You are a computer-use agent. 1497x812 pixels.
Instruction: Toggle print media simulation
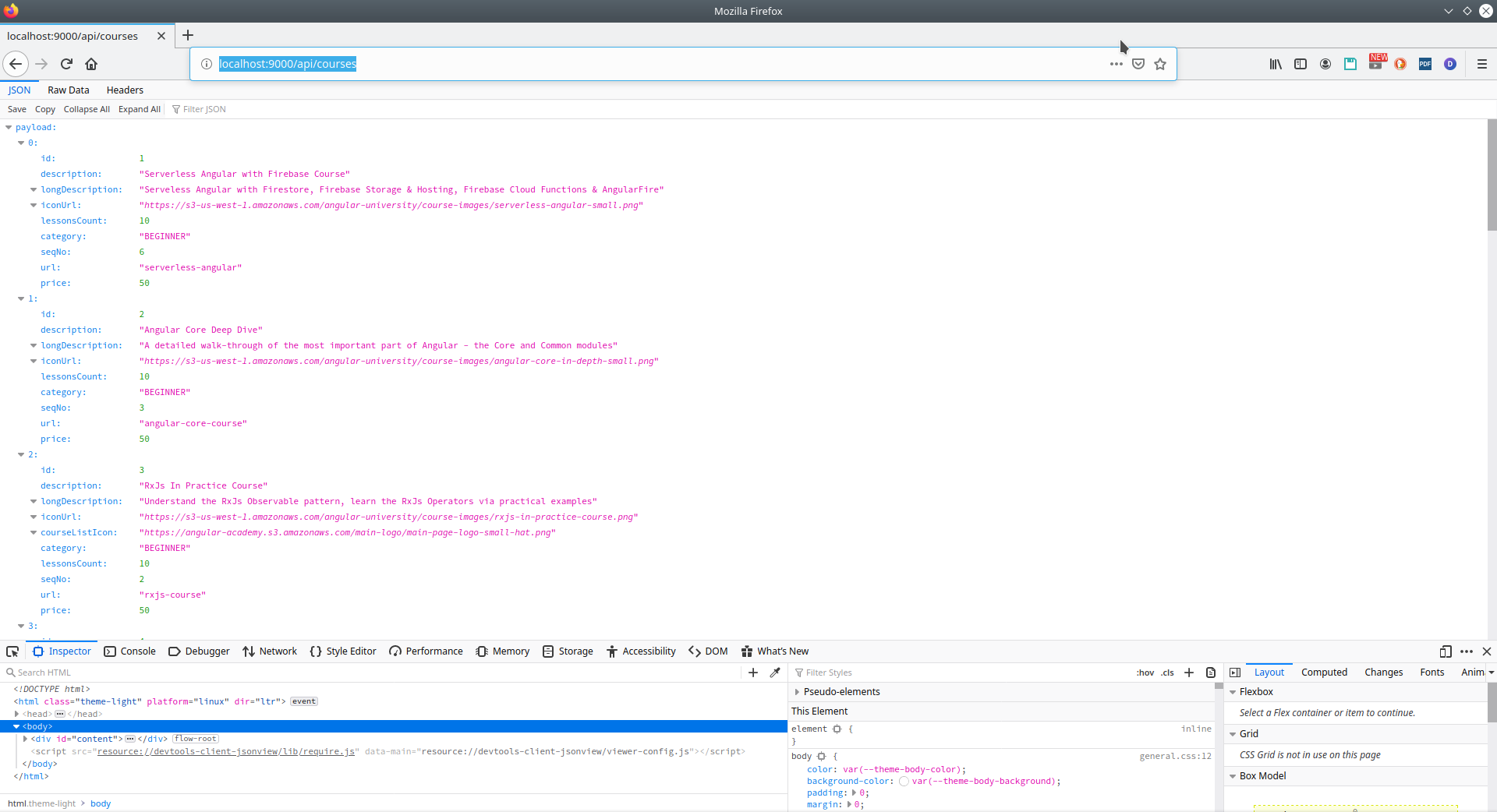click(x=1211, y=673)
